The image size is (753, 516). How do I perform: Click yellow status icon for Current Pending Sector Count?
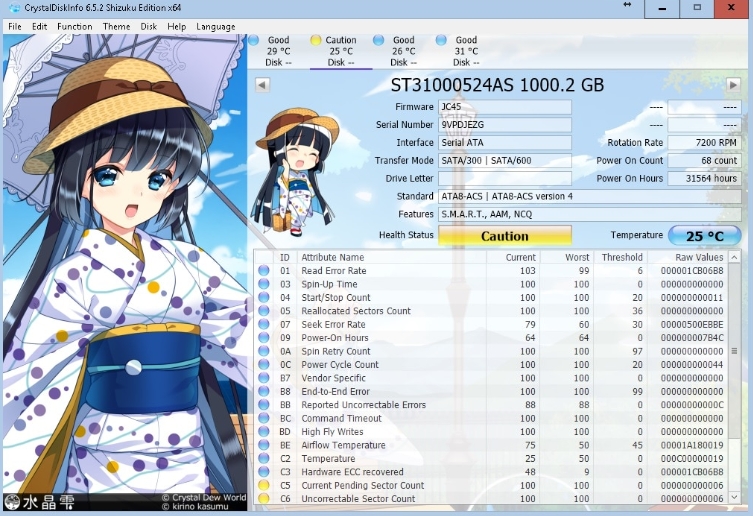click(x=264, y=485)
